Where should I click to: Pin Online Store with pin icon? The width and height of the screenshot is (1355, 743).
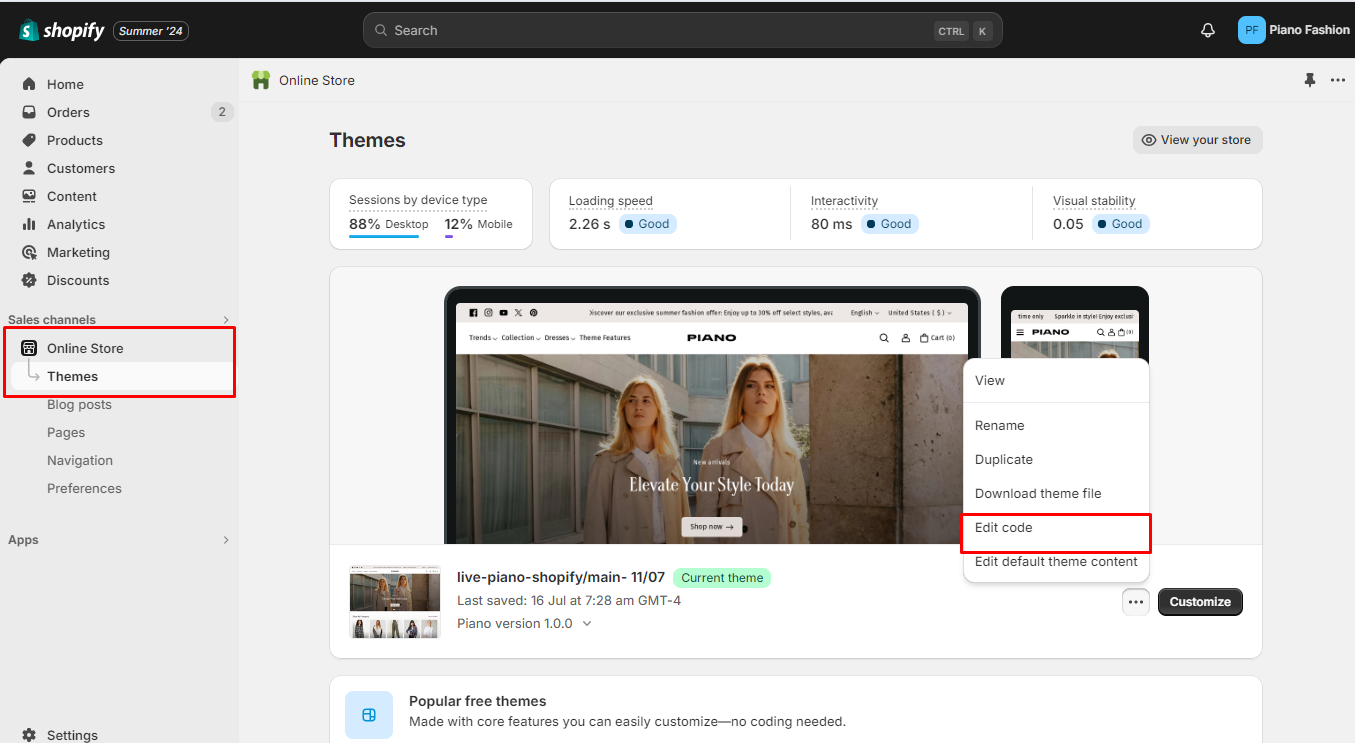coord(1310,80)
